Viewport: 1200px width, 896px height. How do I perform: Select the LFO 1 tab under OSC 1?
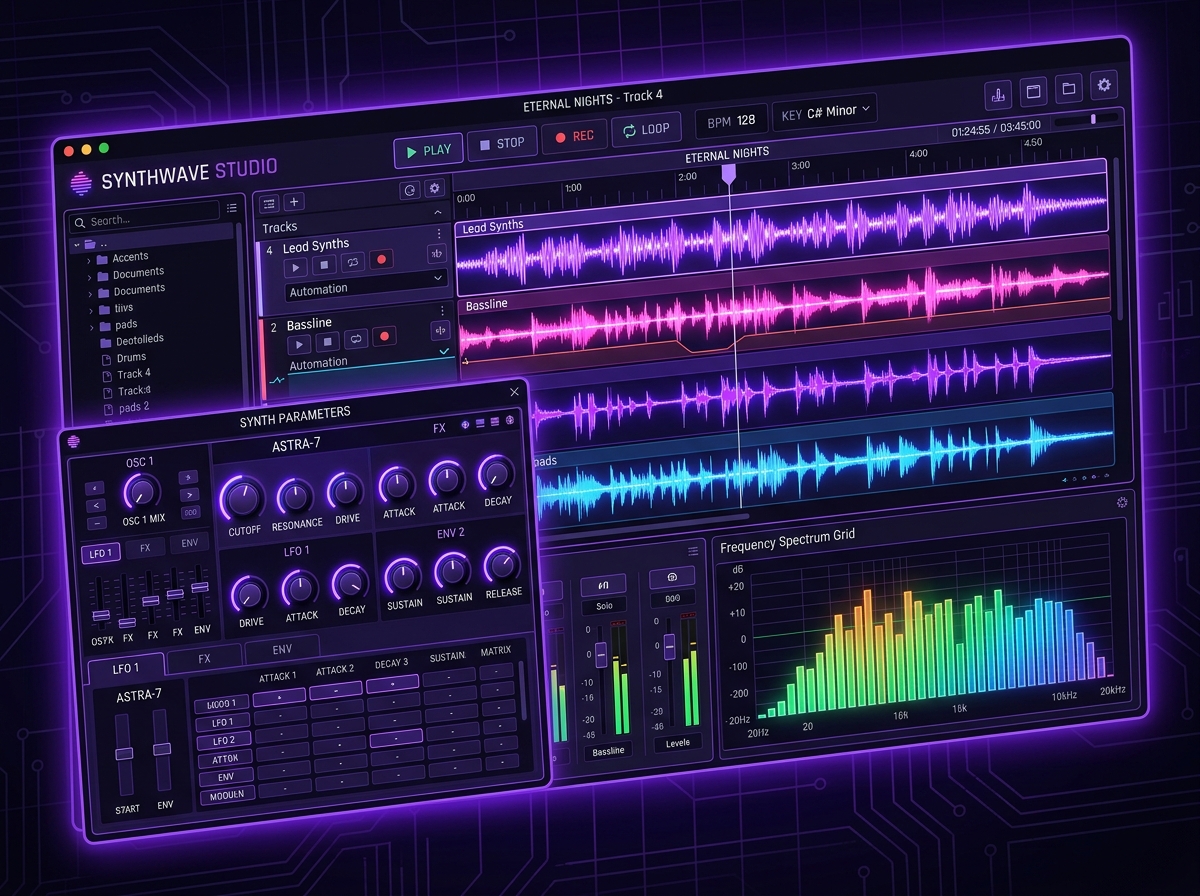pyautogui.click(x=101, y=553)
